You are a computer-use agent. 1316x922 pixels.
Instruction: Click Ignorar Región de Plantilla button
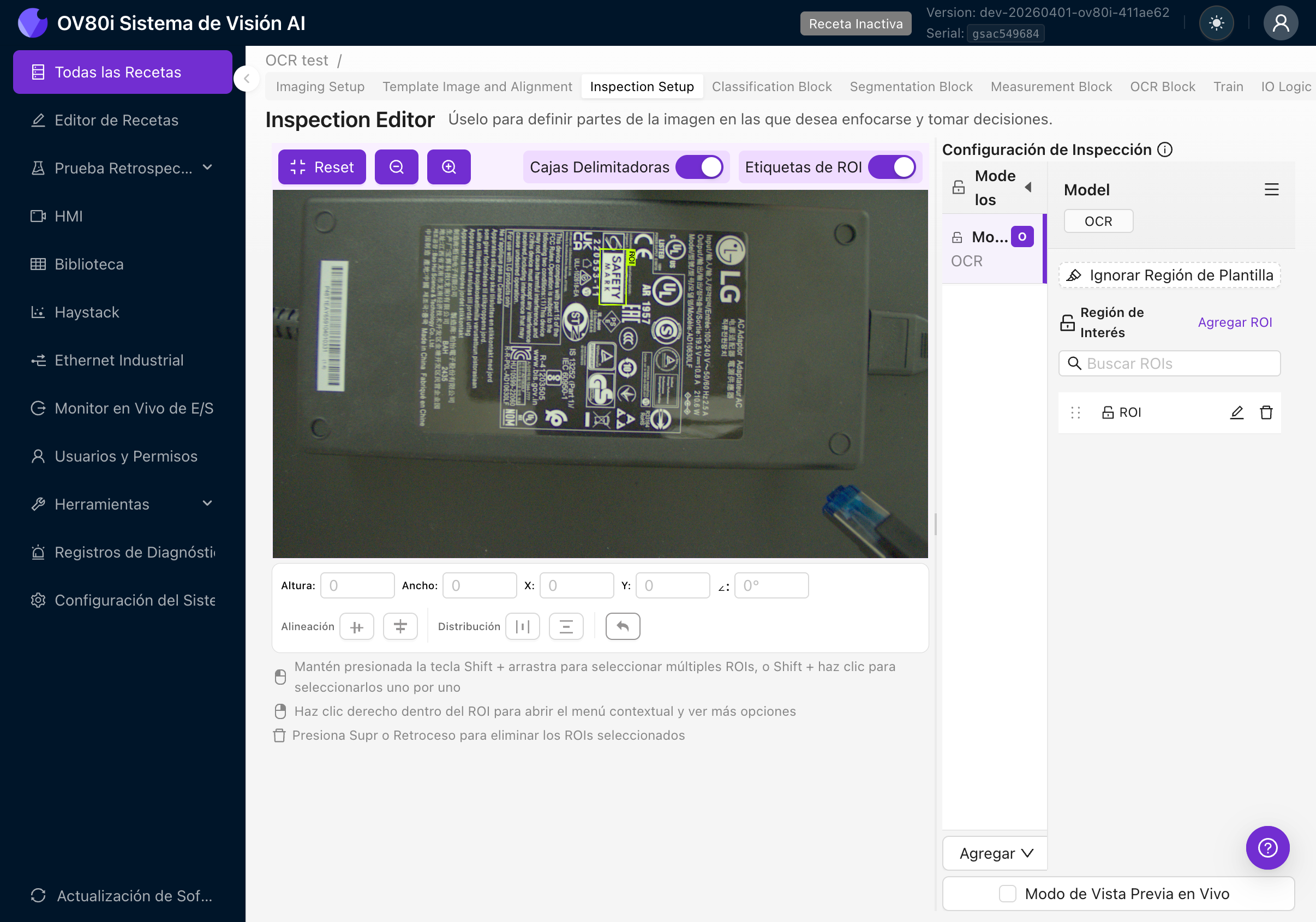(x=1169, y=275)
